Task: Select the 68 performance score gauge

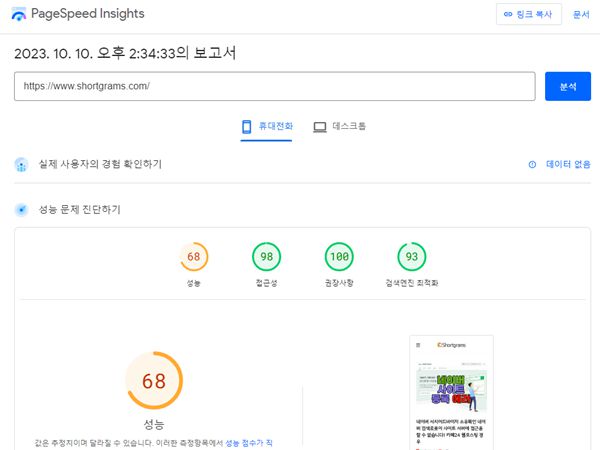Action: tap(194, 256)
